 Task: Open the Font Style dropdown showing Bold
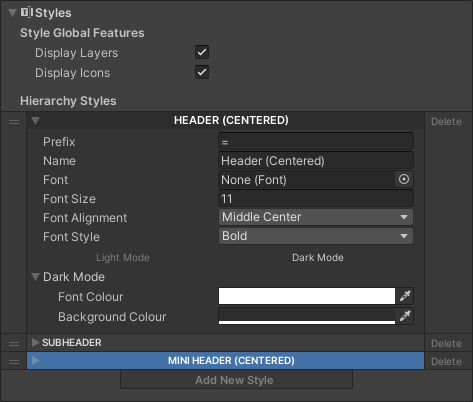[x=316, y=236]
